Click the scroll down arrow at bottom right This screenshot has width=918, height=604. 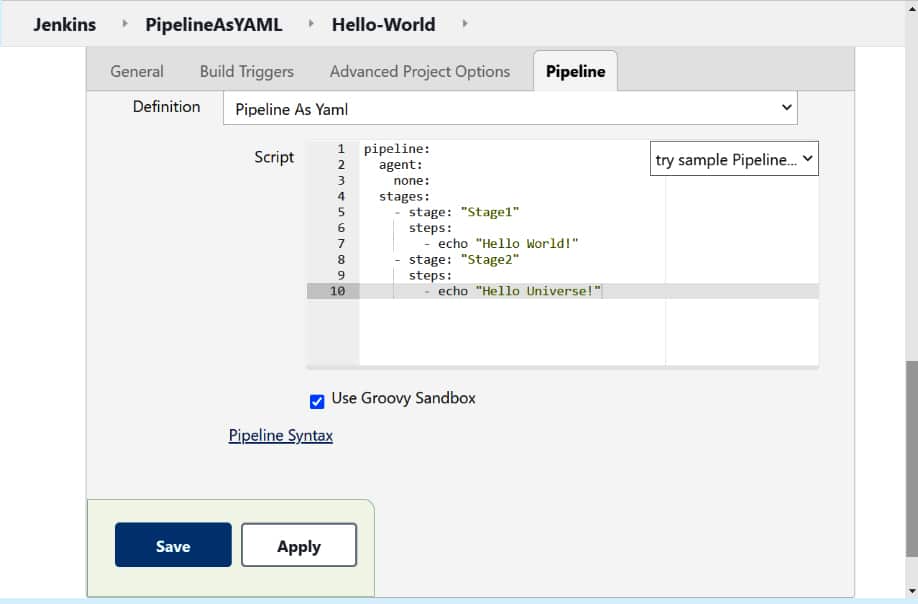(x=910, y=590)
